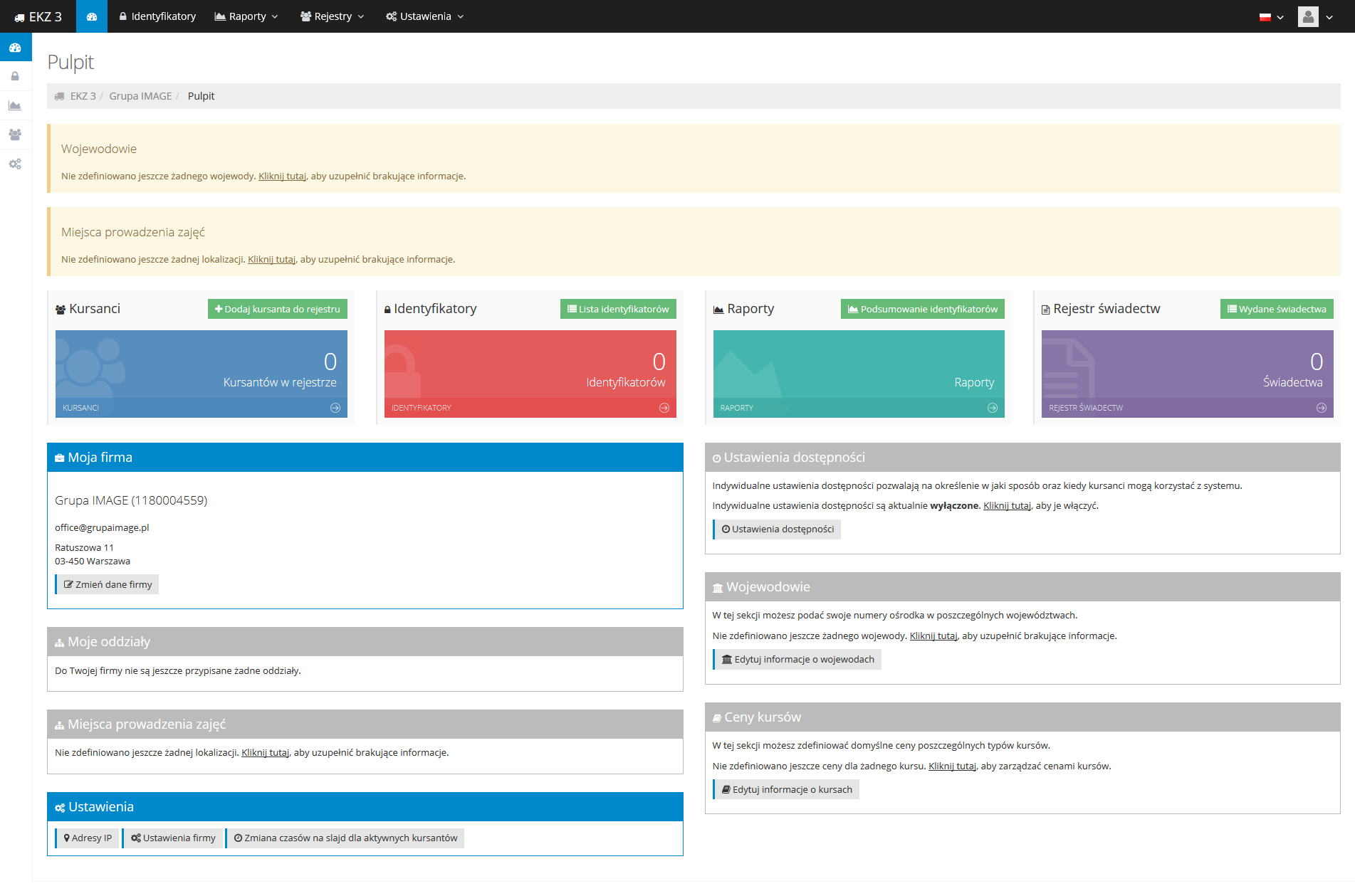Click Kliknij tutaj in Miejsca prowadzenia zajęć panel
The width and height of the screenshot is (1355, 896).
pyautogui.click(x=265, y=753)
